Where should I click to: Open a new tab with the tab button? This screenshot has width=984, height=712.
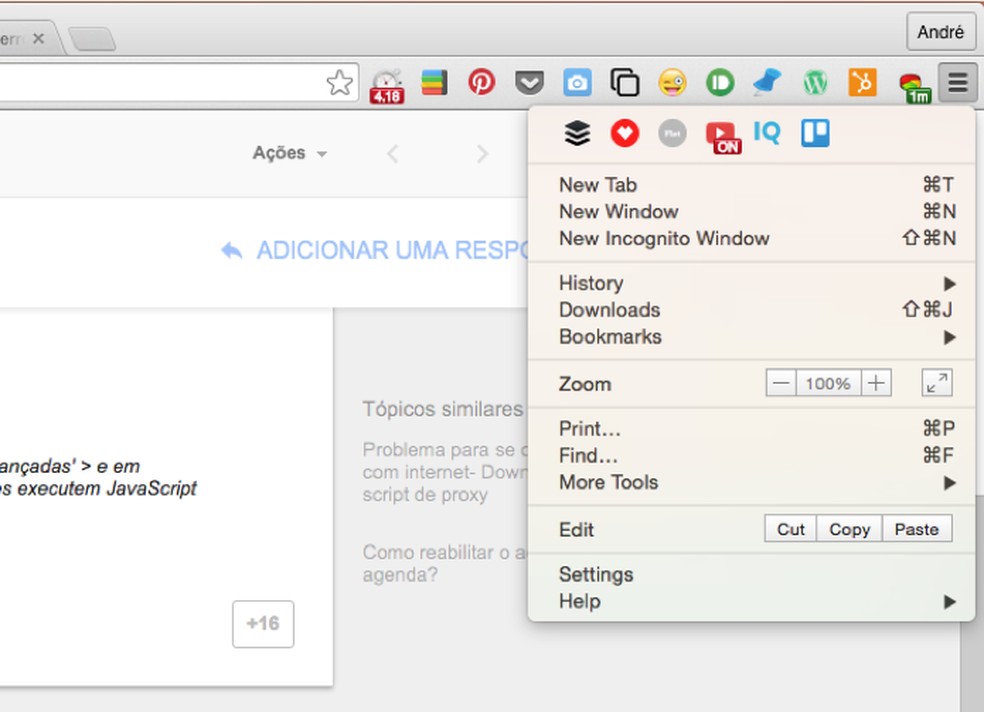click(x=92, y=39)
